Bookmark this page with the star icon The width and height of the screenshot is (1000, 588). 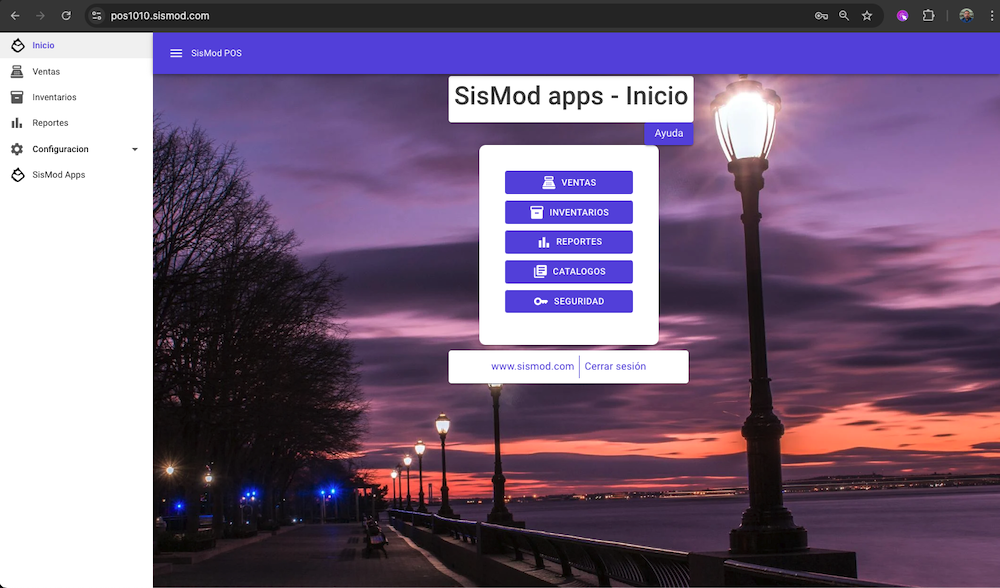tap(867, 16)
